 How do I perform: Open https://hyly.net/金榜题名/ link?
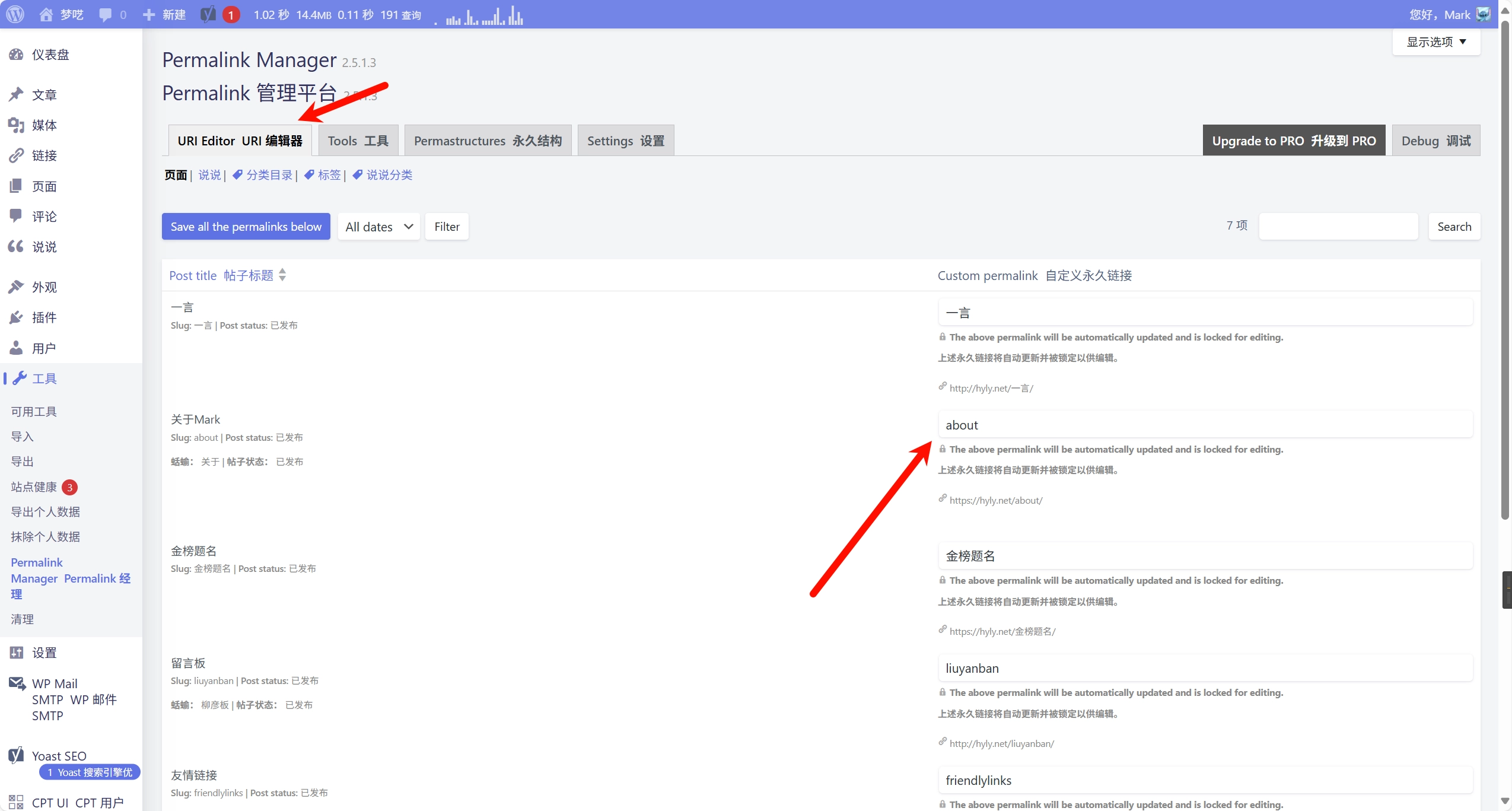point(1002,631)
